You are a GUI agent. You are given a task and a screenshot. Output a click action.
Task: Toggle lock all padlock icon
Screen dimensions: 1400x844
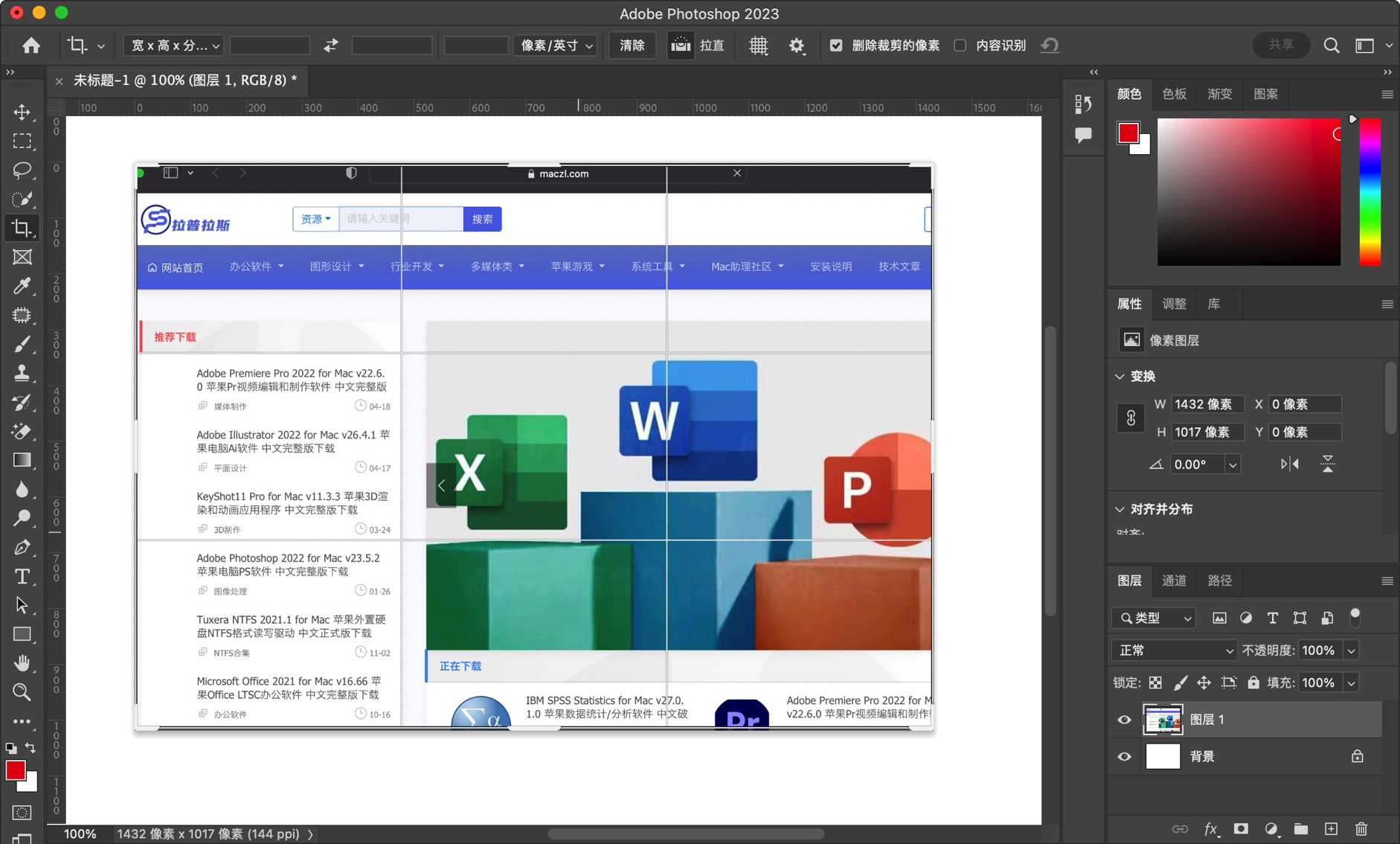1253,682
